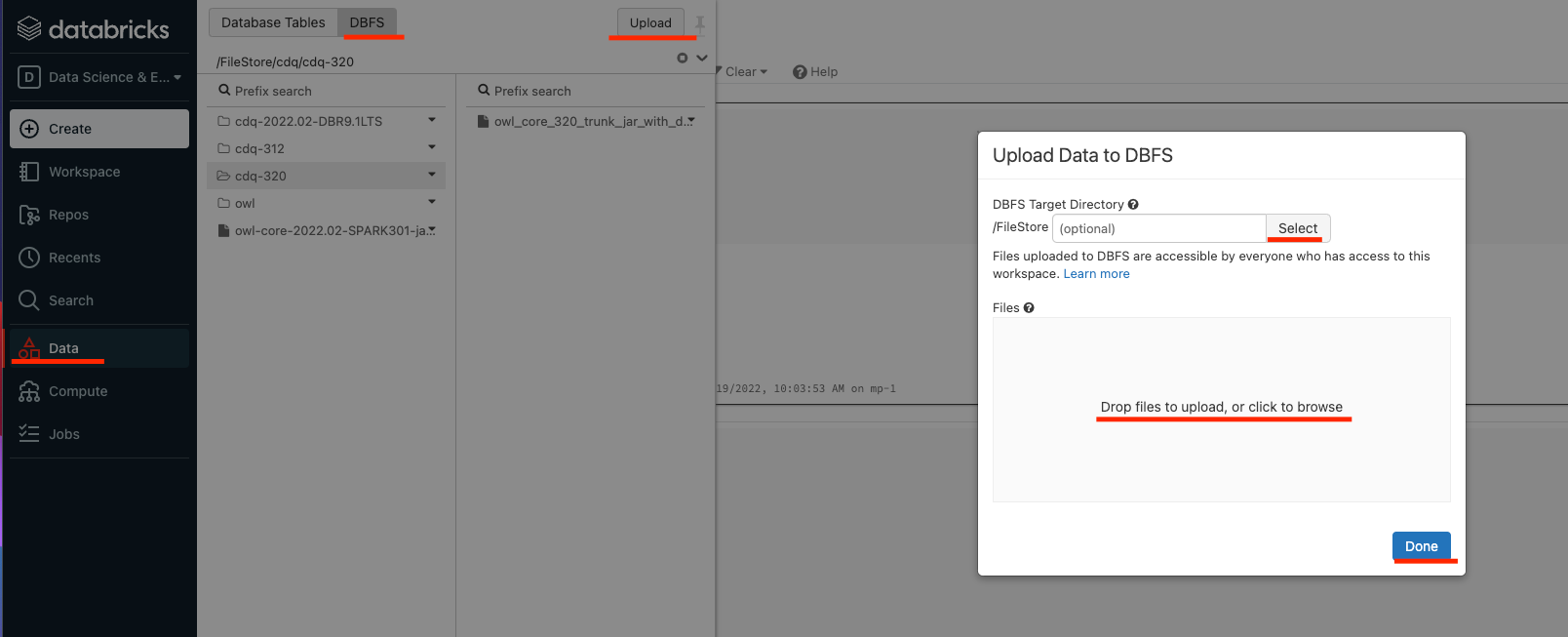This screenshot has width=1568, height=637.
Task: Open the cdq-2022.02-DBR9.1LTS folder
Action: tap(308, 121)
